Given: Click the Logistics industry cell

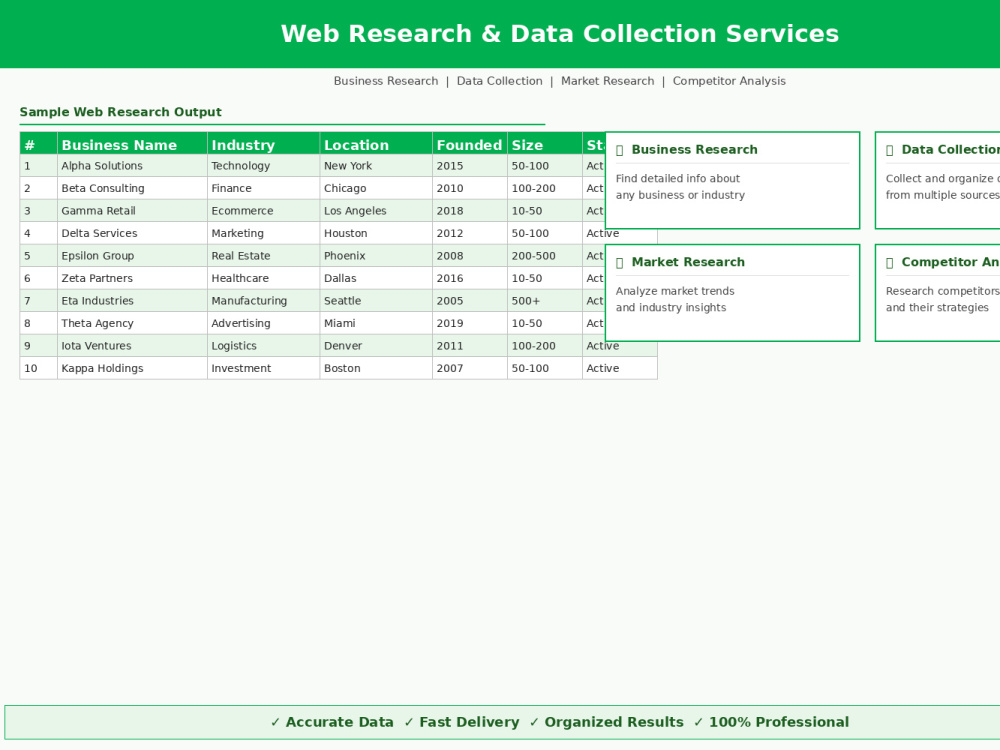Looking at the screenshot, I should pyautogui.click(x=263, y=346).
